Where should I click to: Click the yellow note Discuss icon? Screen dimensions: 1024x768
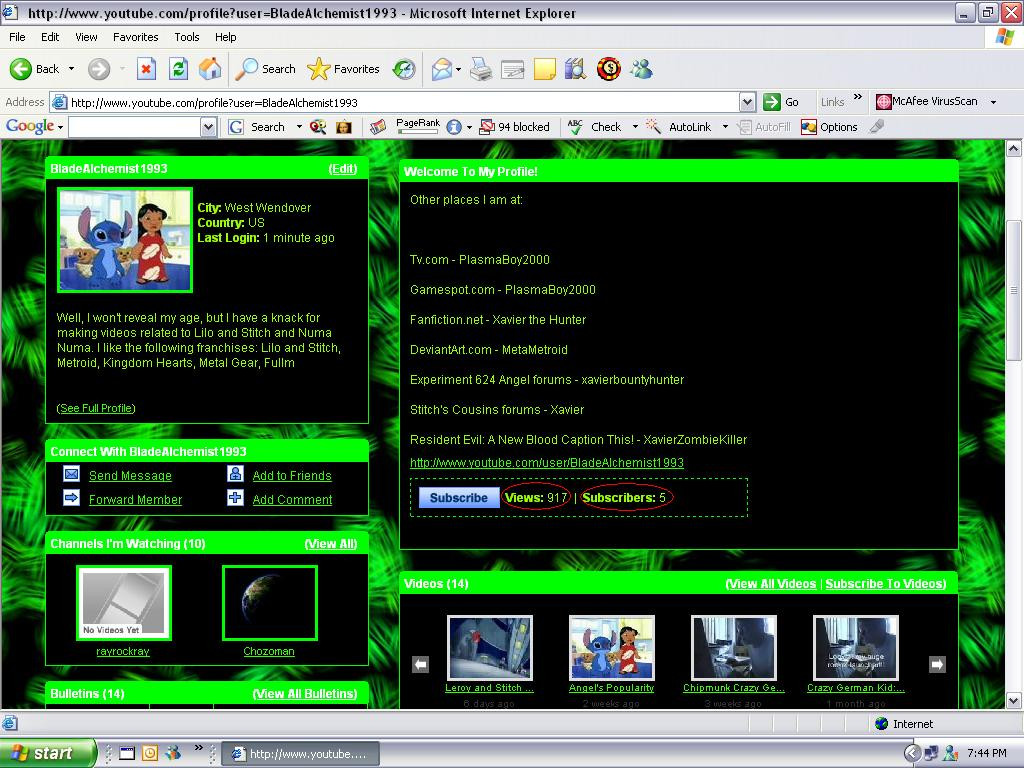point(545,69)
